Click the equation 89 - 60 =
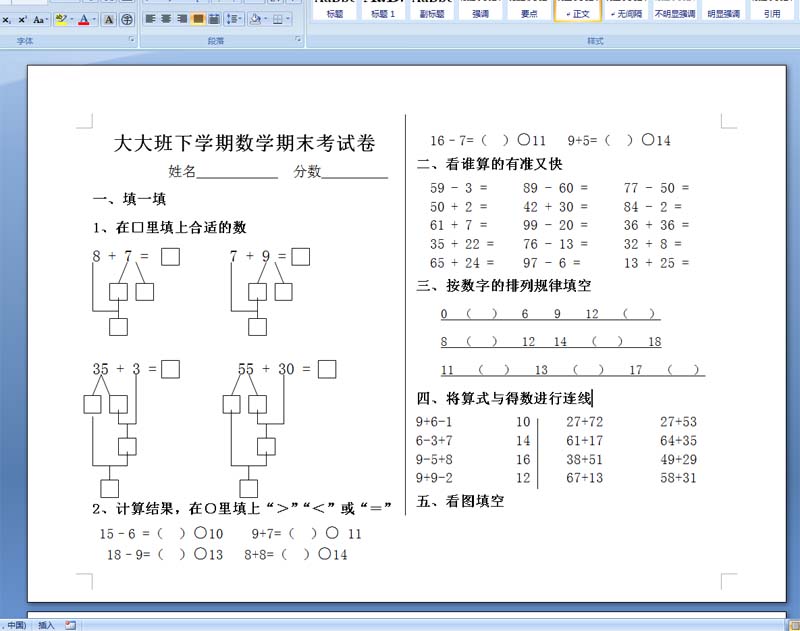The width and height of the screenshot is (800, 631). pyautogui.click(x=556, y=188)
